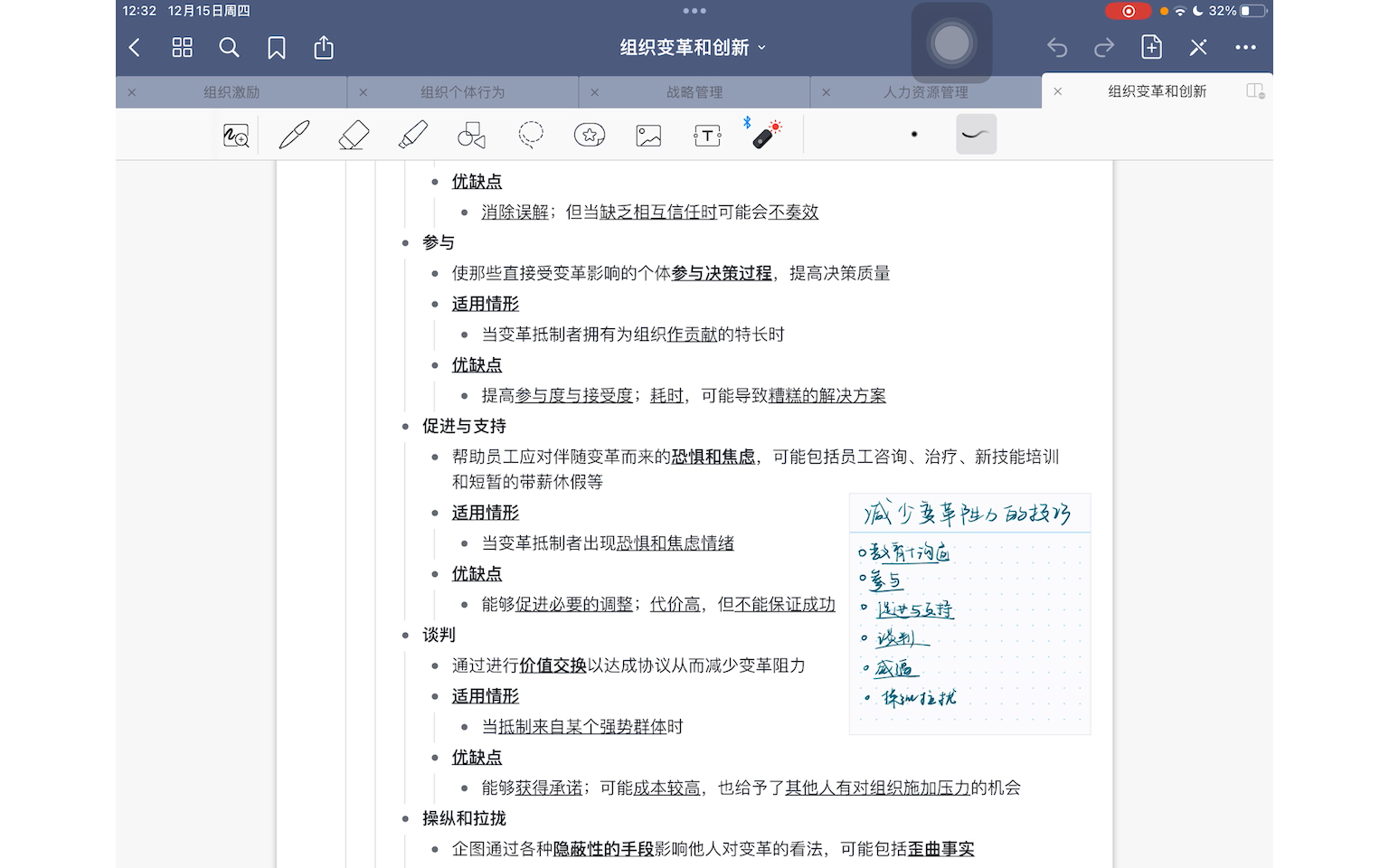The image size is (1389, 868).
Task: Tap the battery status indicator
Action: pyautogui.click(x=1252, y=11)
